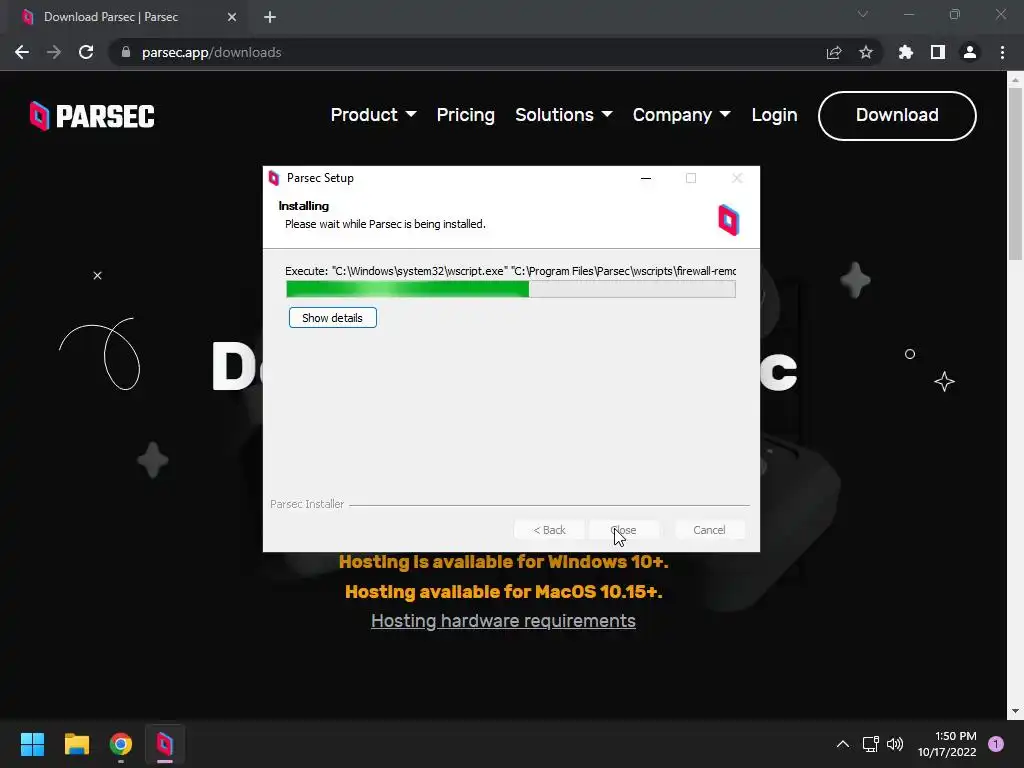Reload the parsec.app page
Image resolution: width=1024 pixels, height=768 pixels.
[x=86, y=52]
